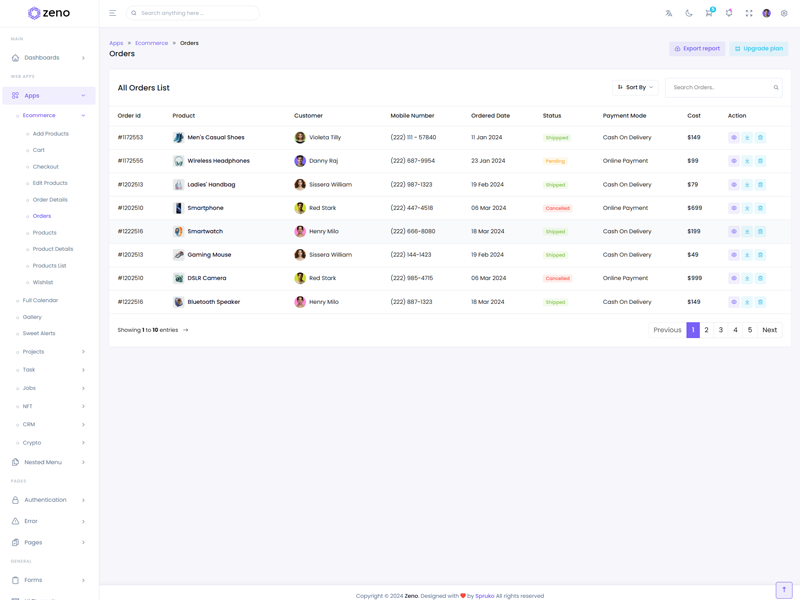Open the language translation icon
The image size is (800, 600).
[x=669, y=13]
